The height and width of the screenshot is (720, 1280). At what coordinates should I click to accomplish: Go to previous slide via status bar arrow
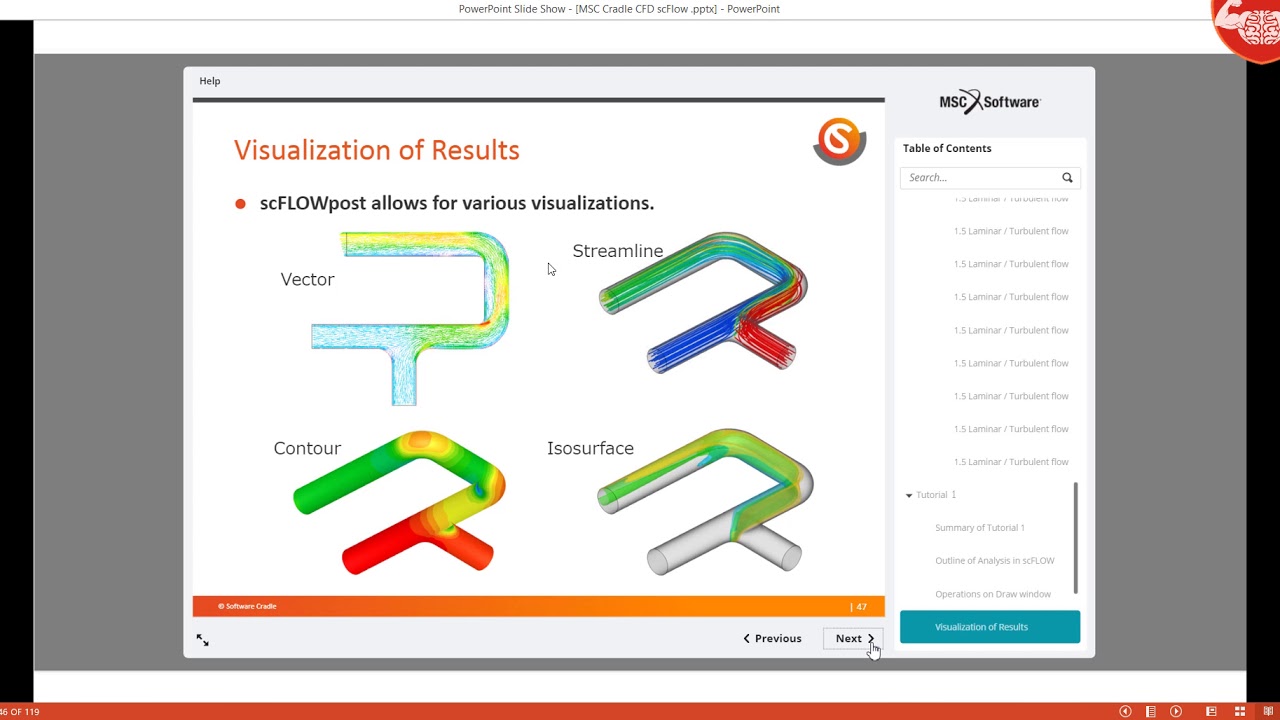pyautogui.click(x=1125, y=712)
